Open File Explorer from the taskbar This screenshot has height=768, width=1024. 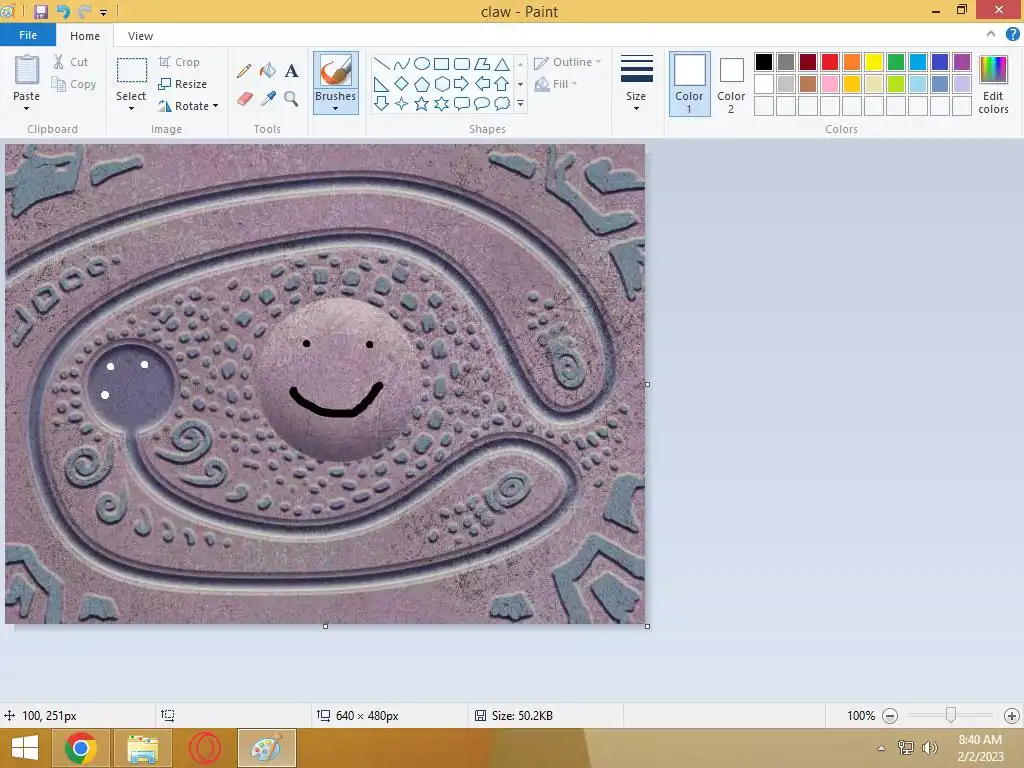coord(143,748)
